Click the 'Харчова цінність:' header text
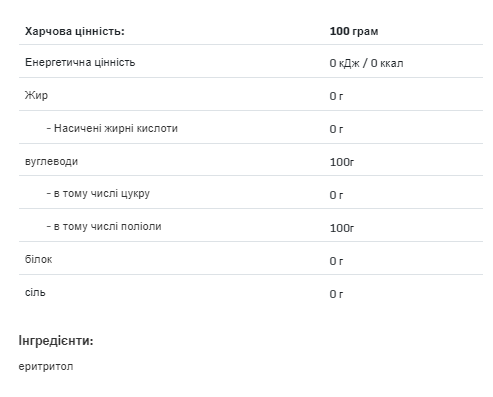Viewport: 493px width, 397px height. pyautogui.click(x=75, y=31)
